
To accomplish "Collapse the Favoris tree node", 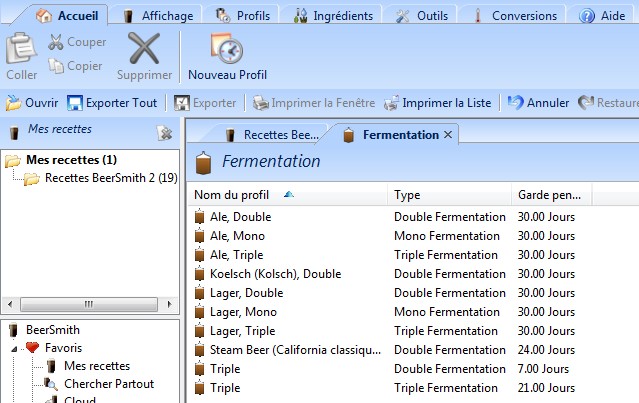I will coord(15,348).
